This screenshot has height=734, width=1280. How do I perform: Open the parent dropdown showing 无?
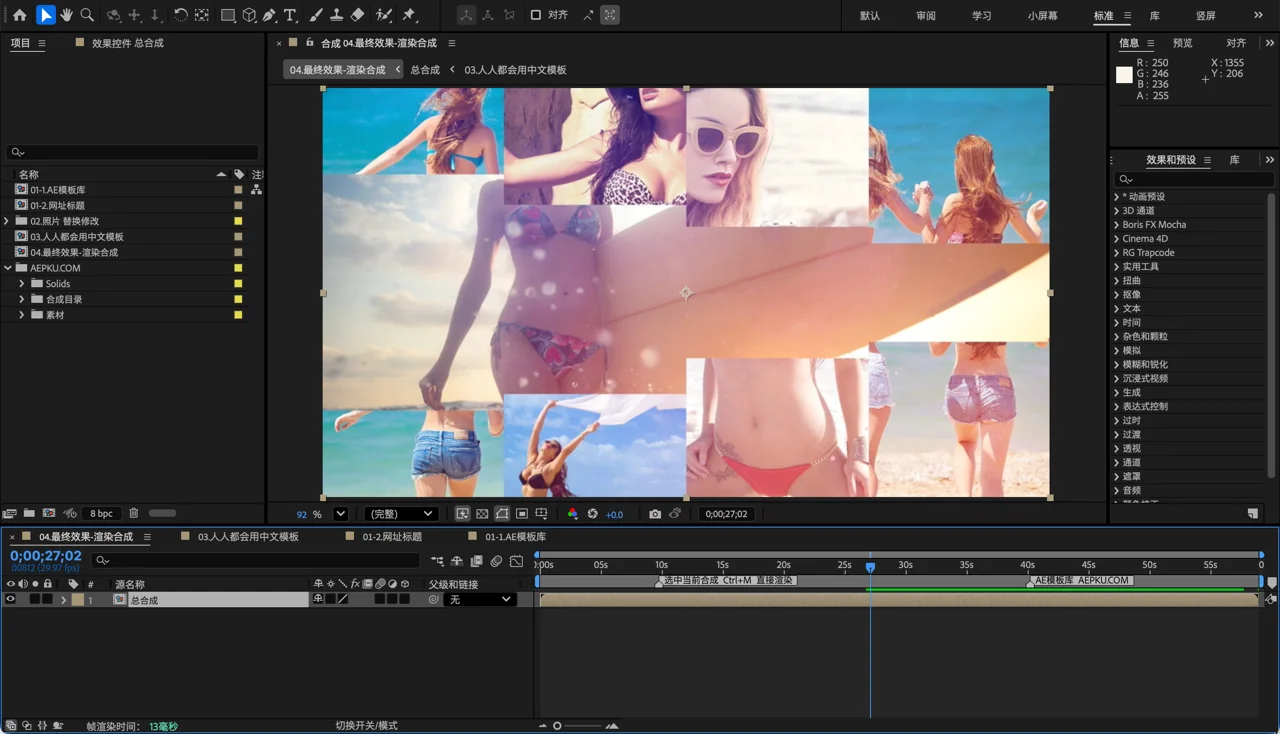479,600
